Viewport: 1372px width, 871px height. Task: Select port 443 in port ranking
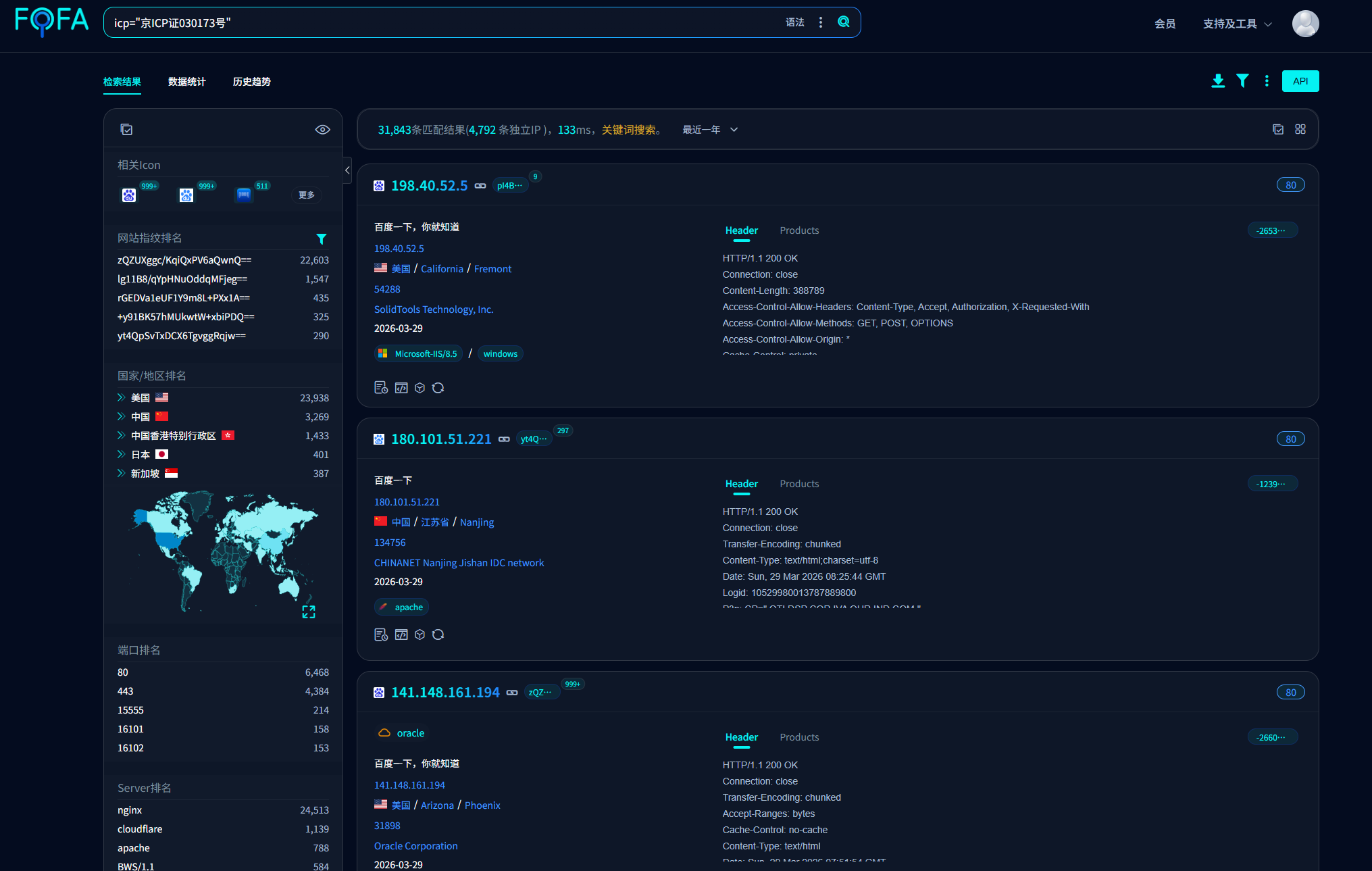223,691
